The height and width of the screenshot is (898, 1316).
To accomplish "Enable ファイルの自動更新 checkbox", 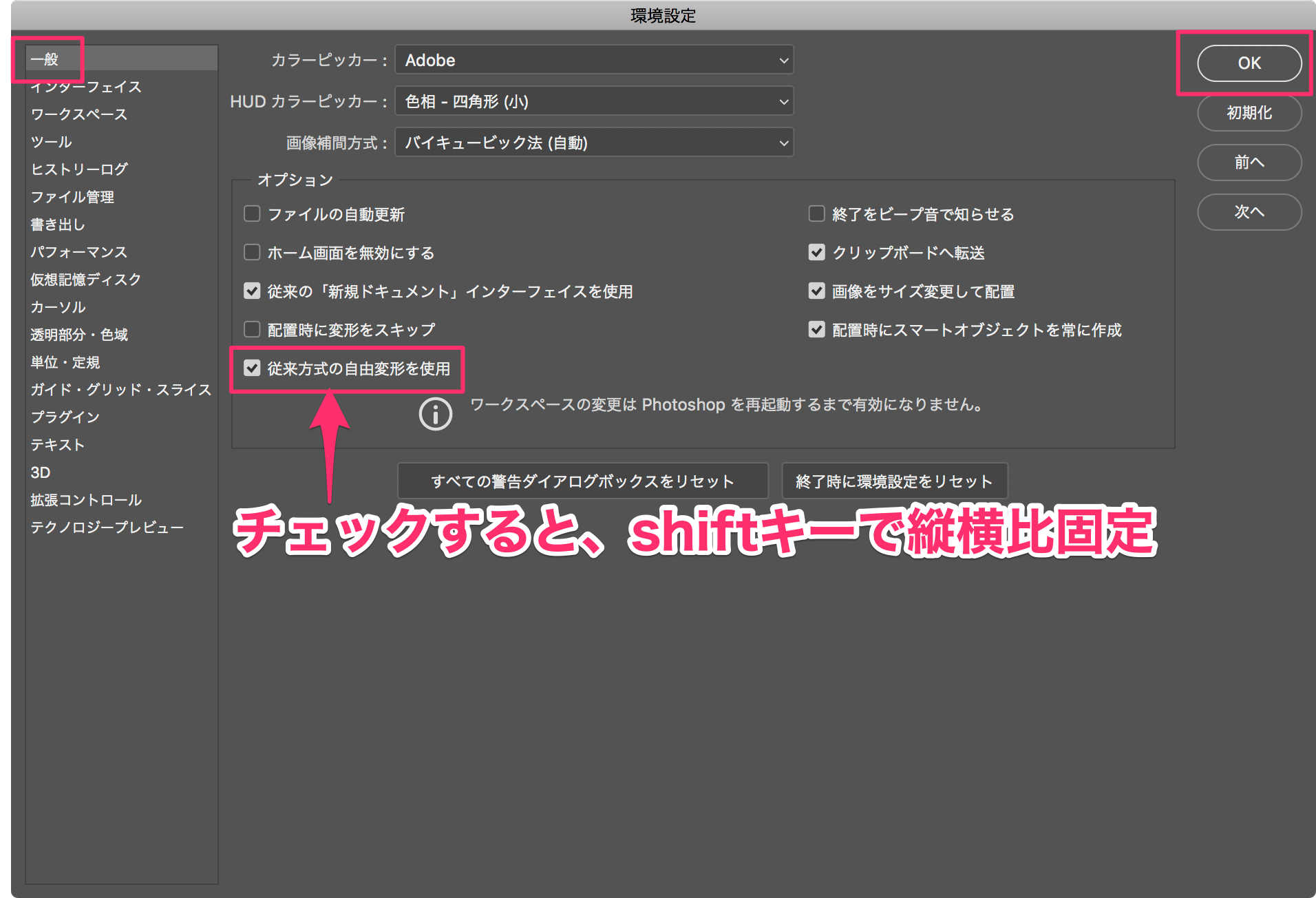I will [x=253, y=214].
